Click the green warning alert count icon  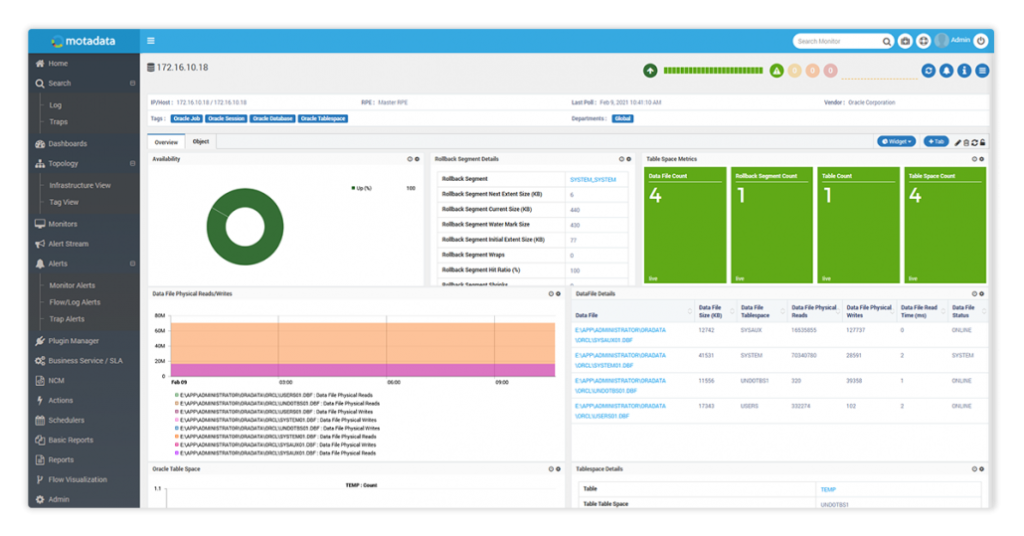coord(776,70)
